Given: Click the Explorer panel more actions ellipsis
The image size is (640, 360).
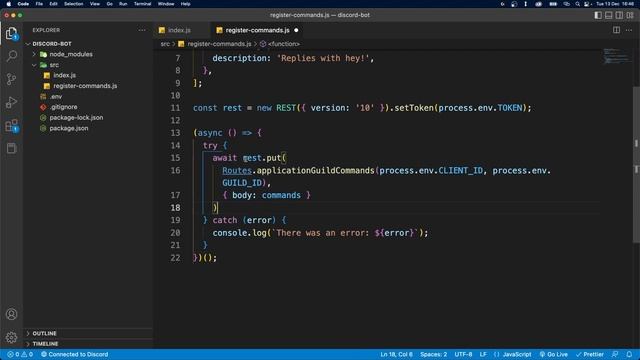Looking at the screenshot, I should coord(142,30).
